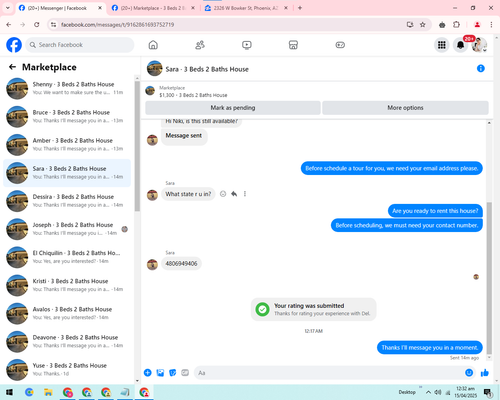Open Joseph conversation
Image resolution: width=500 pixels, height=400 pixels.
[x=67, y=229]
